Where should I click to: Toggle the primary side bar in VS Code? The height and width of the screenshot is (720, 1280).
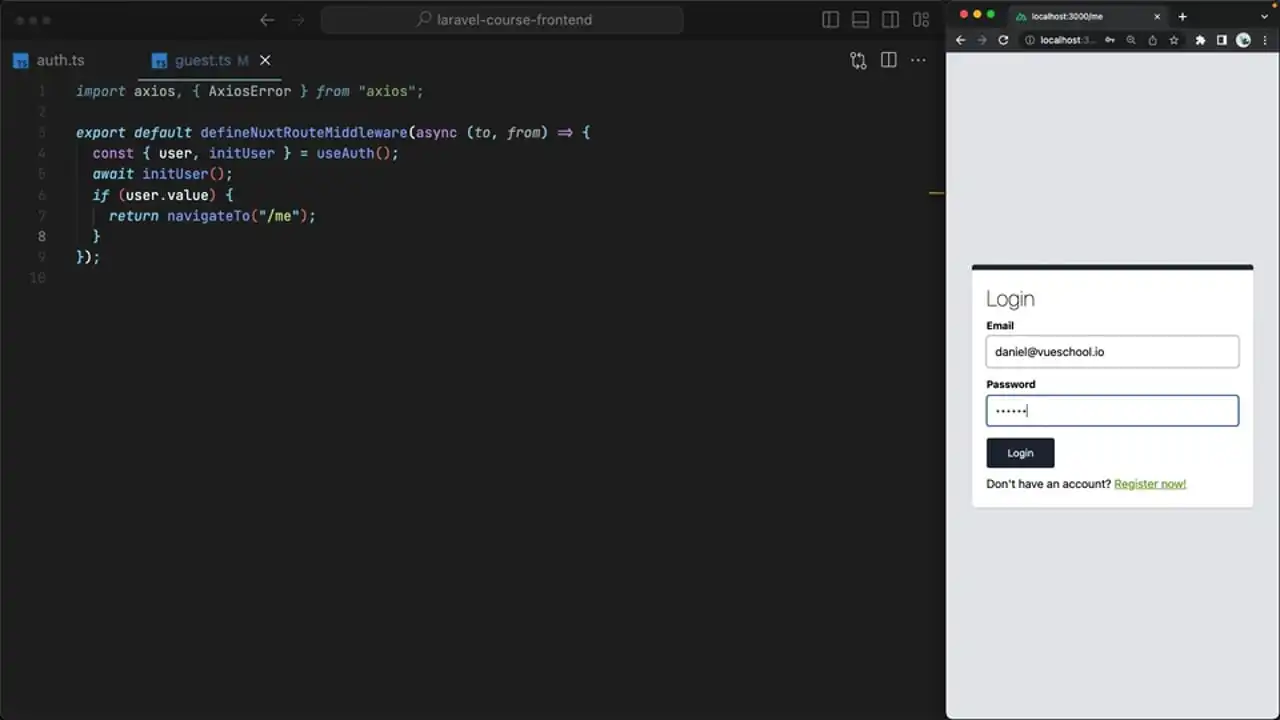pos(830,20)
